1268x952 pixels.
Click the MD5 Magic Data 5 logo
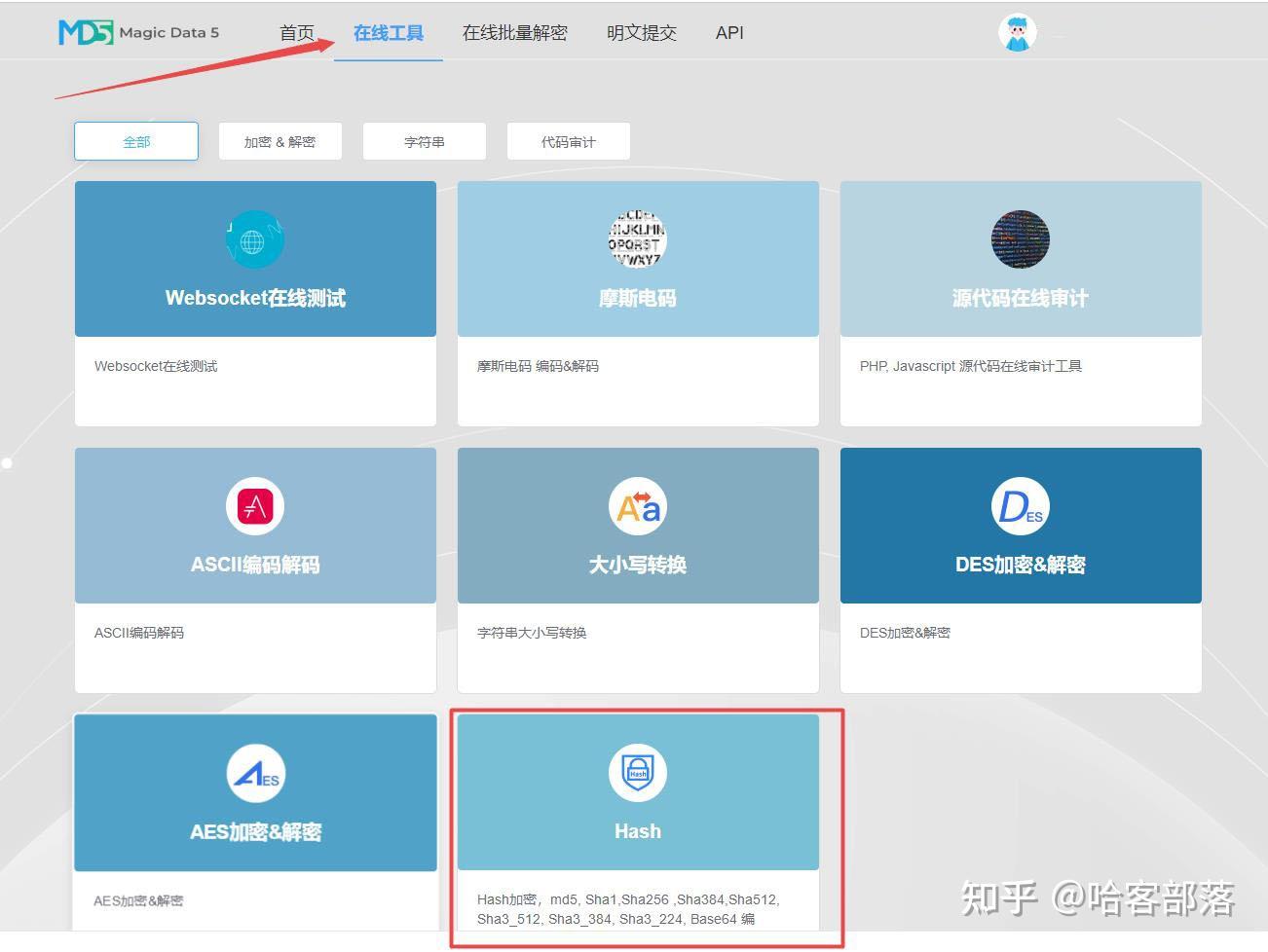(x=136, y=31)
